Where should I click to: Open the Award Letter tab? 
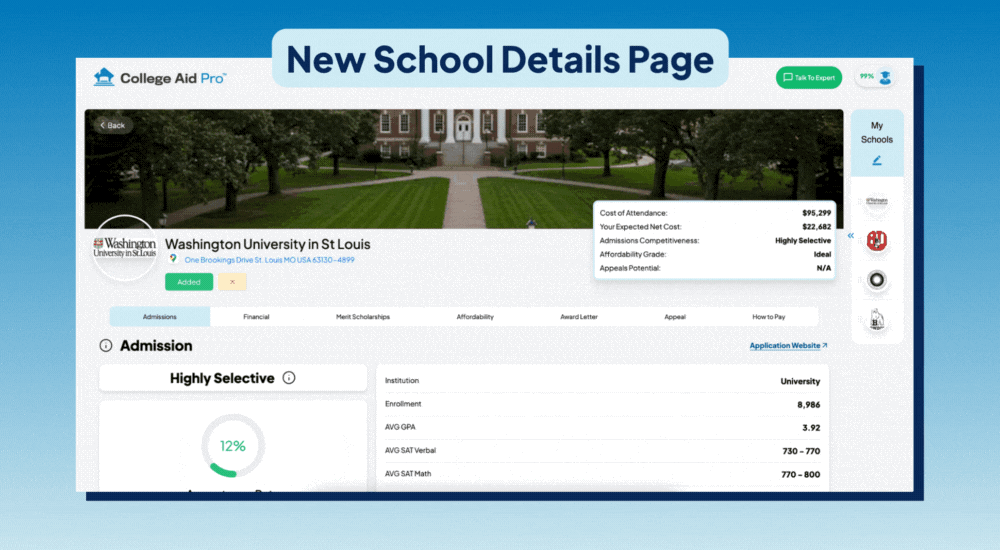point(579,316)
